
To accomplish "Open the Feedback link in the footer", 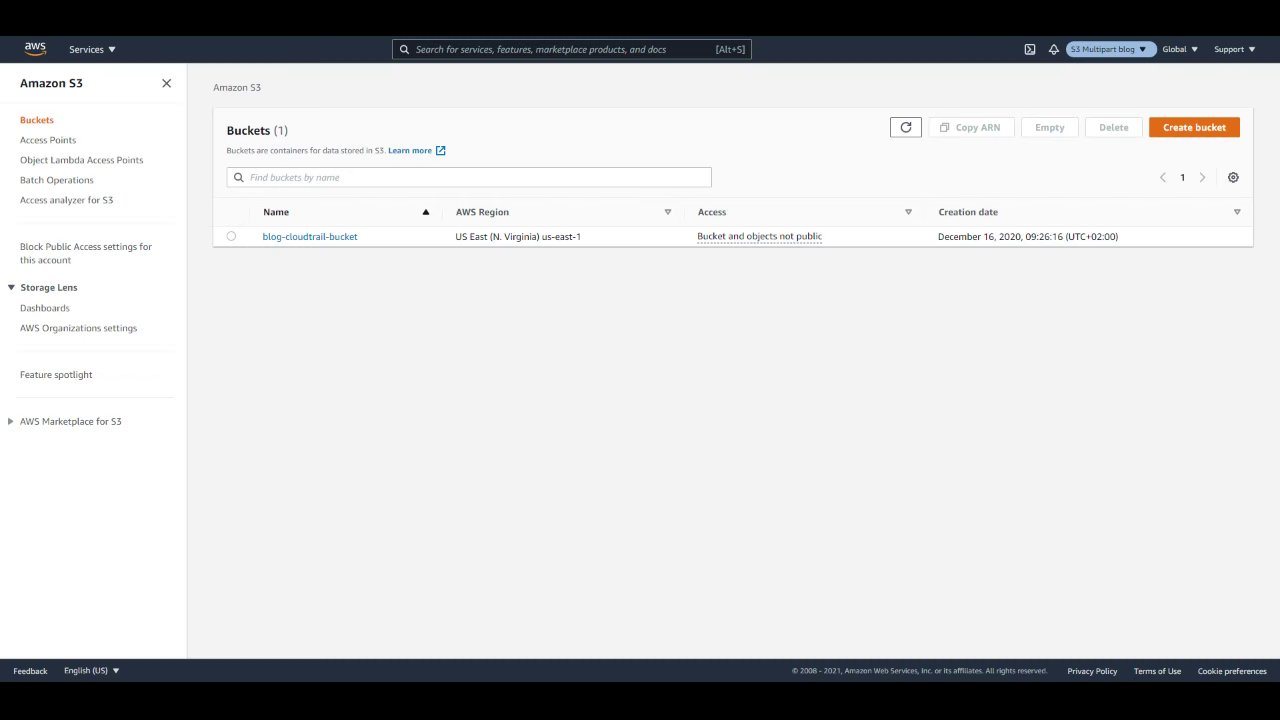I will [30, 671].
